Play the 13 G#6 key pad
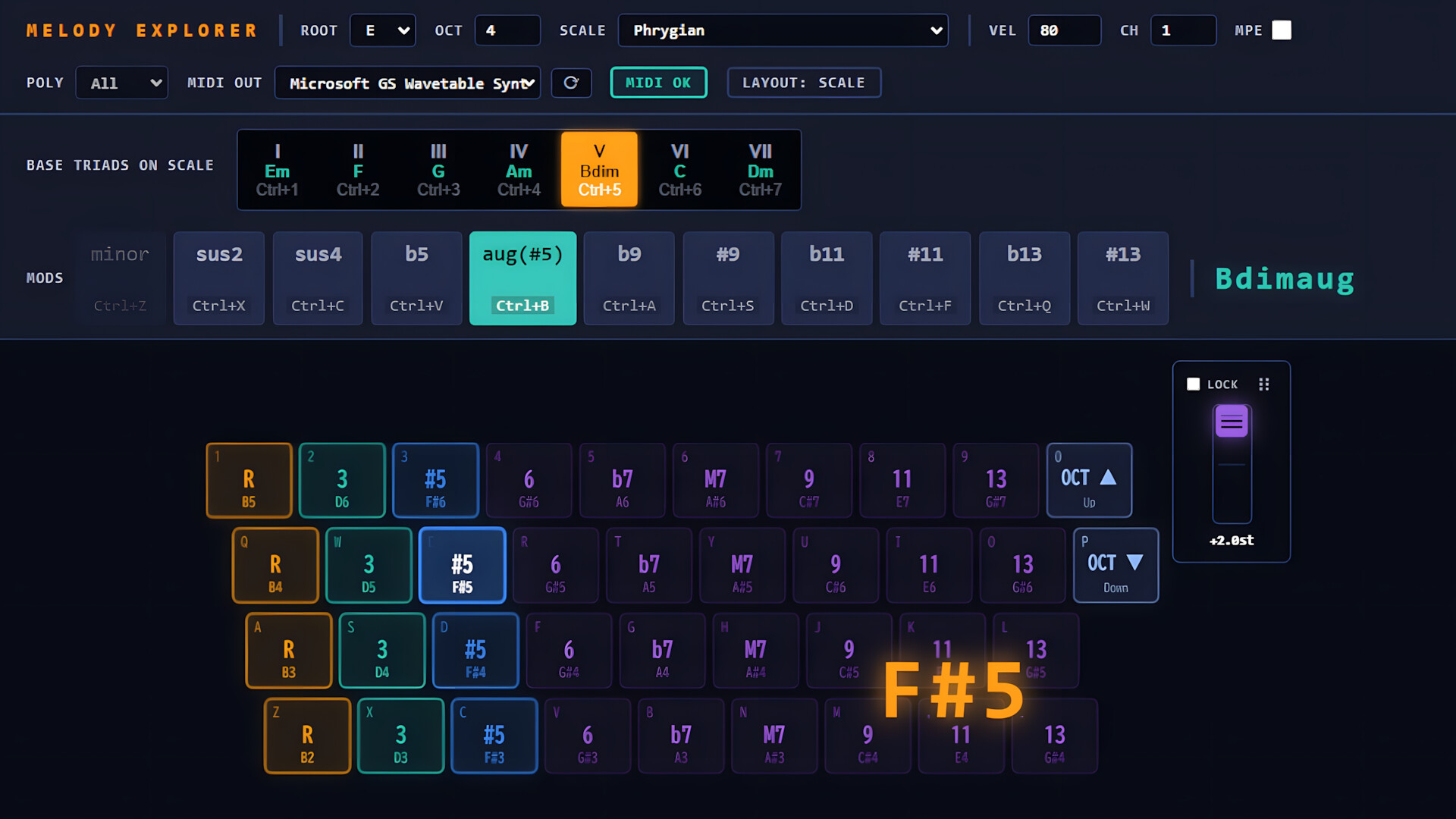This screenshot has width=1456, height=819. 1022,566
